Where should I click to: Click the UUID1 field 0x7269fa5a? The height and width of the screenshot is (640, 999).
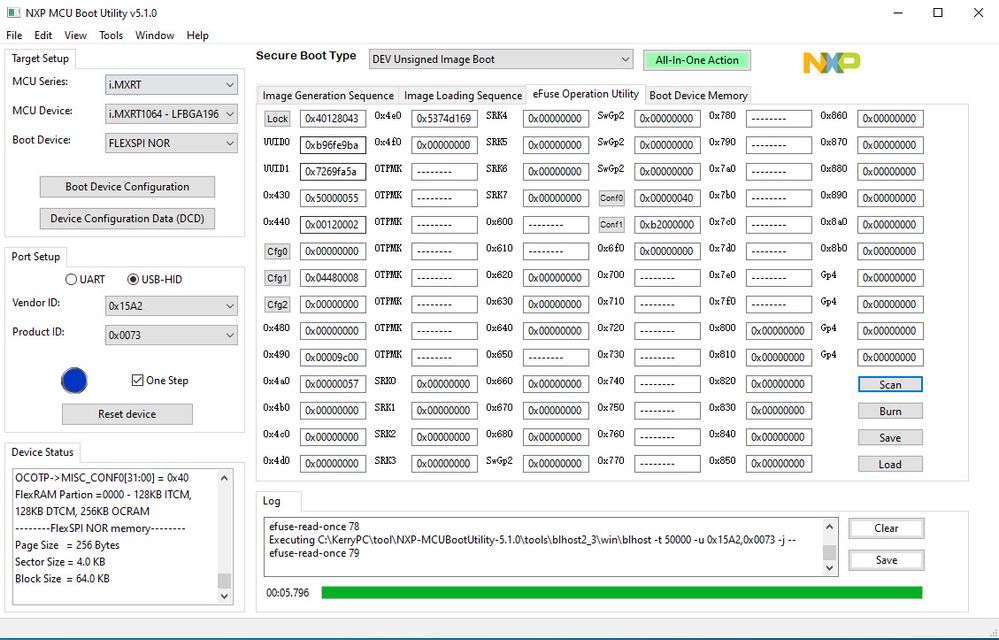click(x=333, y=172)
